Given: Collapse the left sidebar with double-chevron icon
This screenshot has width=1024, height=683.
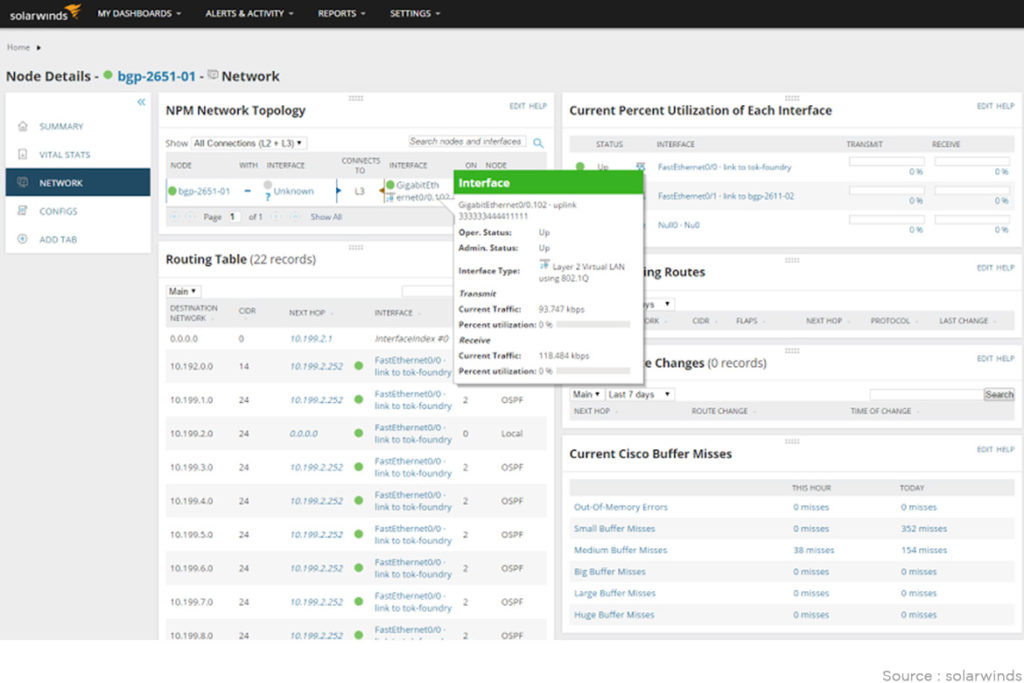Looking at the screenshot, I should pos(141,102).
